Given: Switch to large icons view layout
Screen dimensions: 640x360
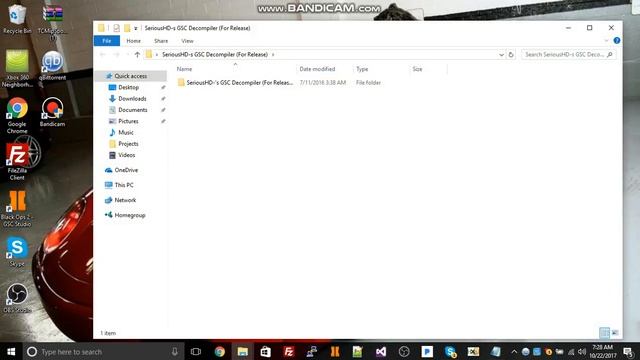Looking at the screenshot, I should (x=615, y=333).
